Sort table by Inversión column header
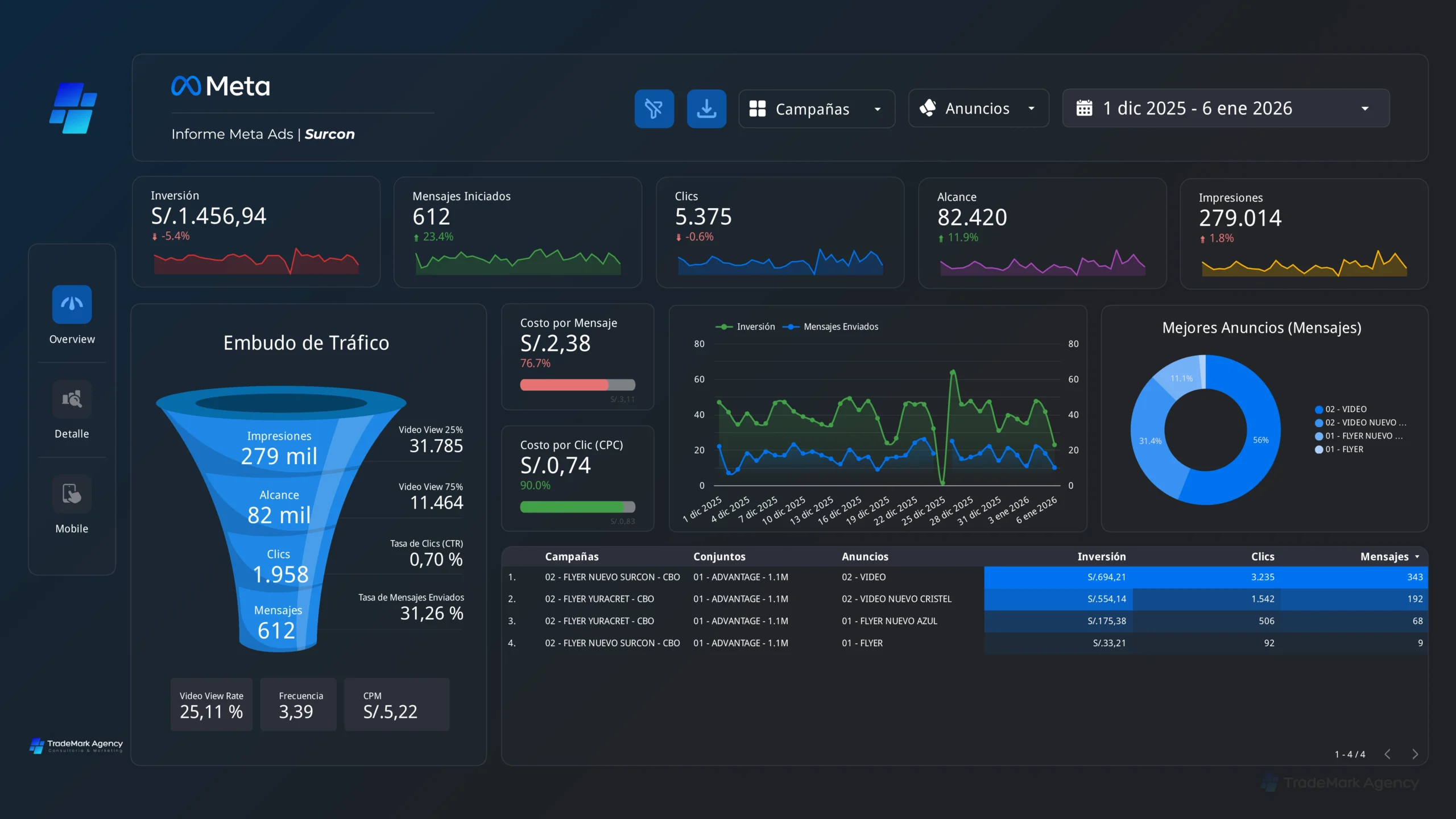Screen dimensions: 1456x819 tap(1101, 556)
